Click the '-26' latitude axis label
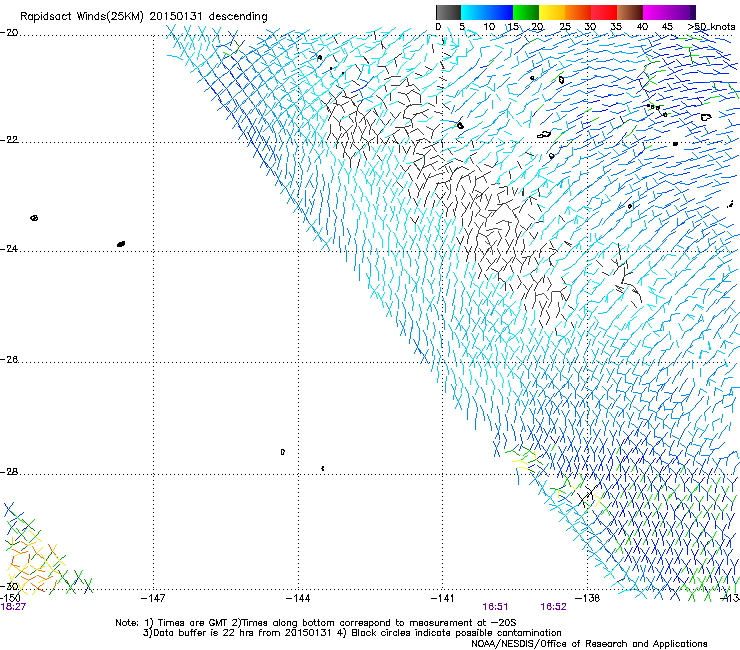The image size is (740, 650). pos(9,360)
